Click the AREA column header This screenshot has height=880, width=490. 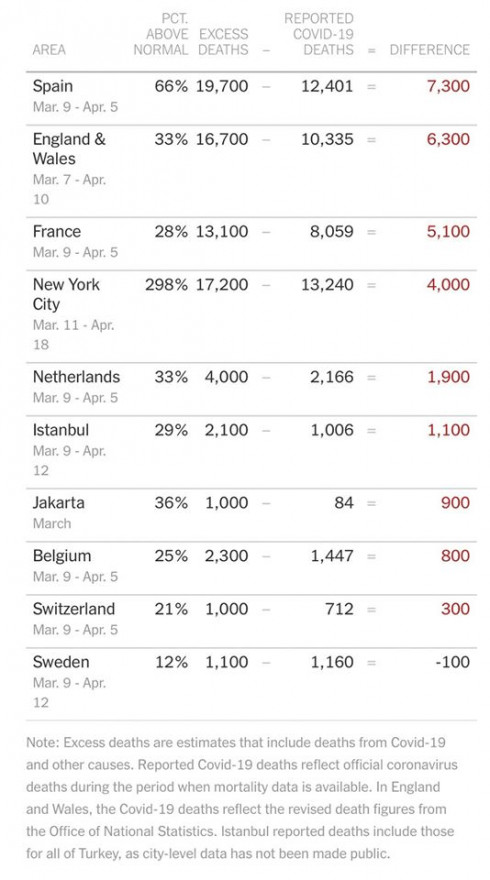[49, 50]
